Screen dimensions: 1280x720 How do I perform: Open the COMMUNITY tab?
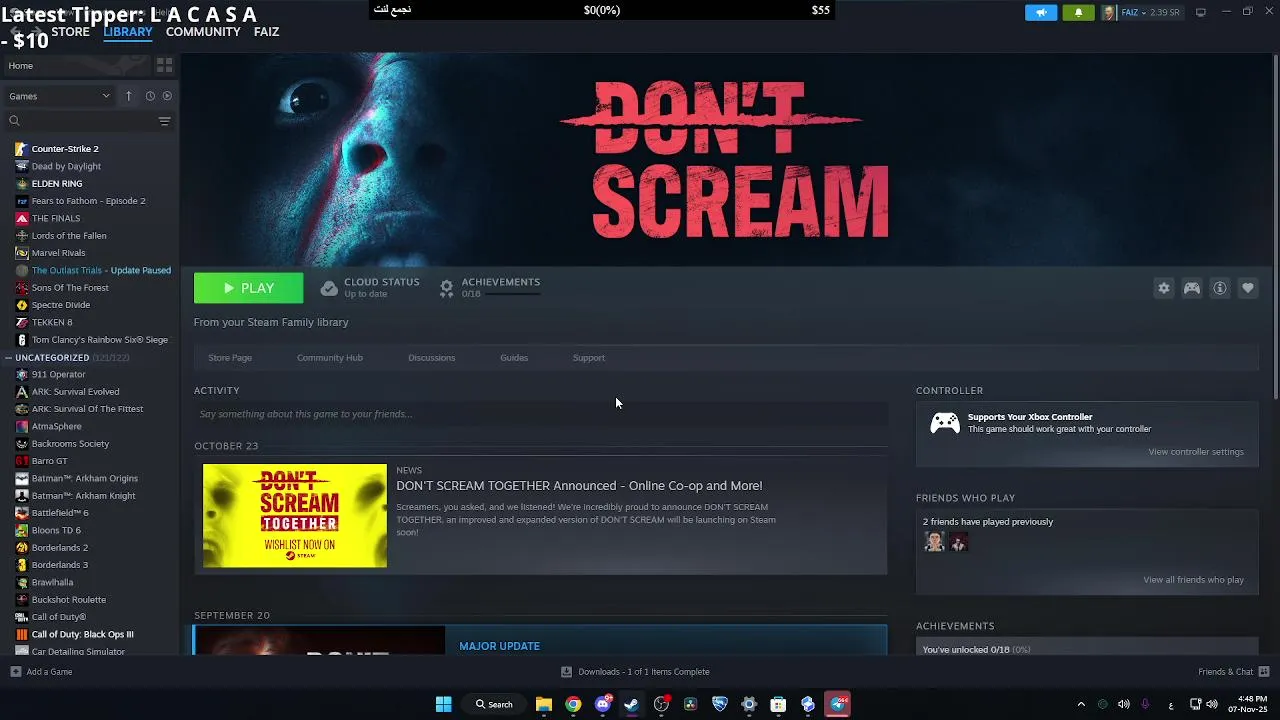point(203,32)
